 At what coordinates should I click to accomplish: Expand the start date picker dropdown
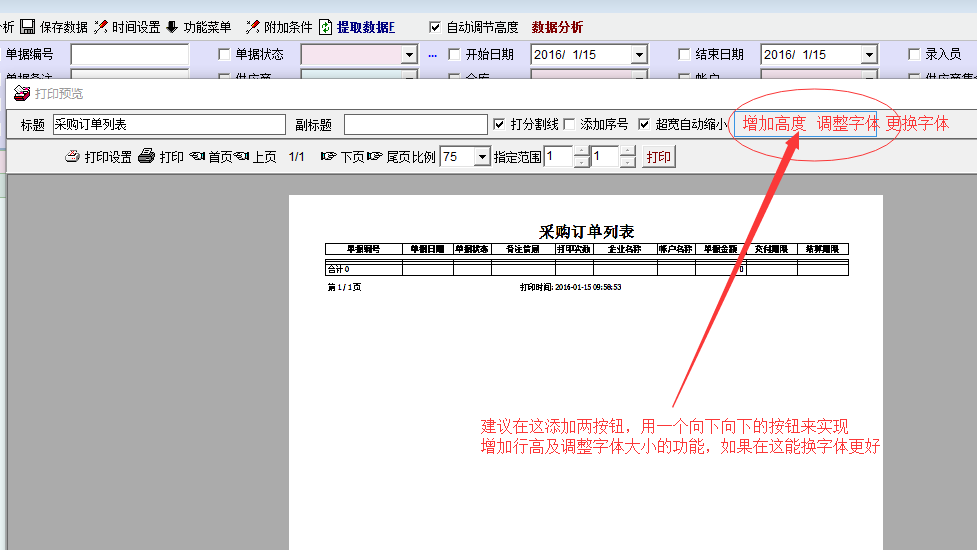639,55
